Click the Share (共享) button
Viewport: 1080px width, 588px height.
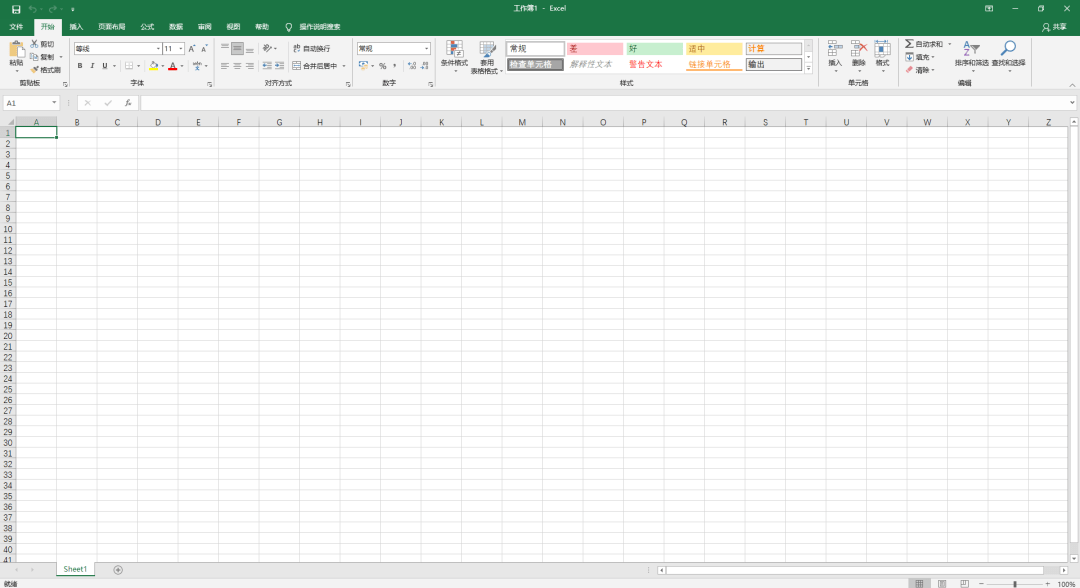point(1055,27)
